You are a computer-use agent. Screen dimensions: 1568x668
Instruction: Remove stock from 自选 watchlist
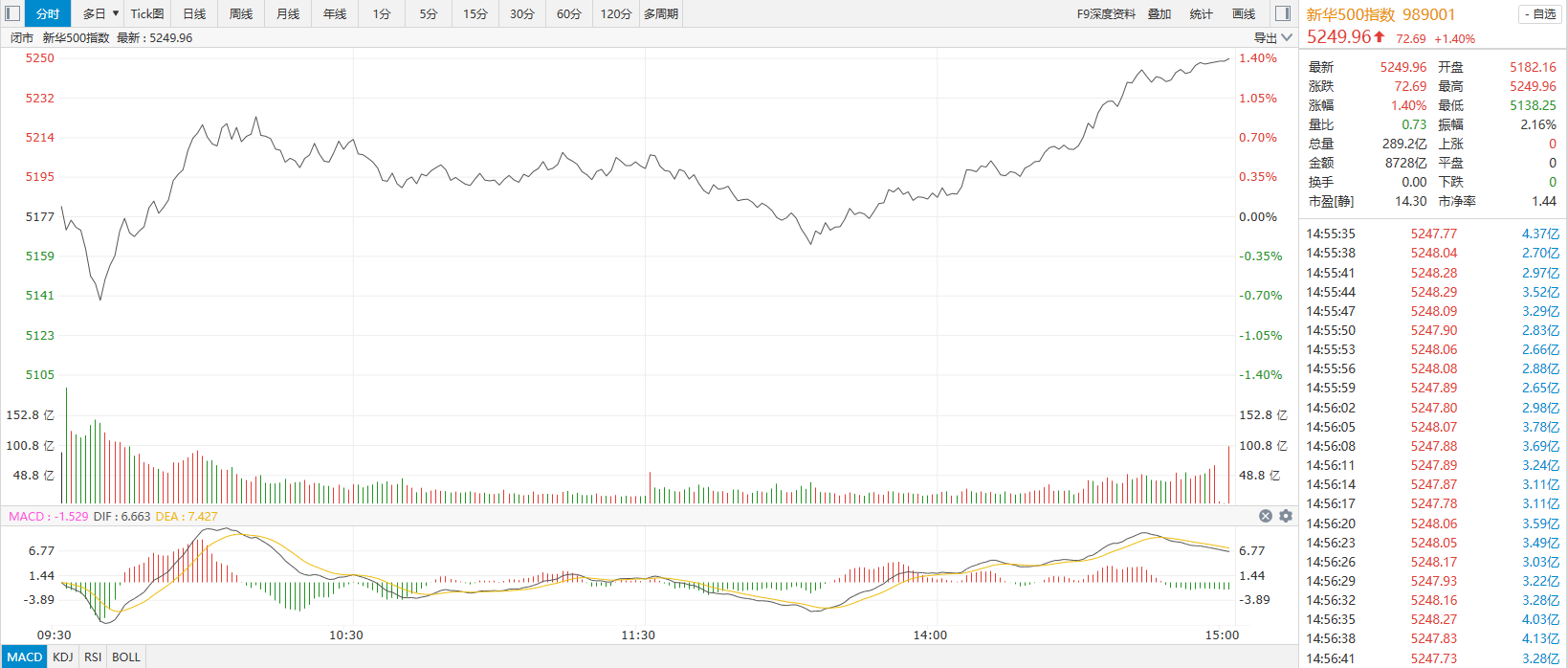[x=1540, y=14]
